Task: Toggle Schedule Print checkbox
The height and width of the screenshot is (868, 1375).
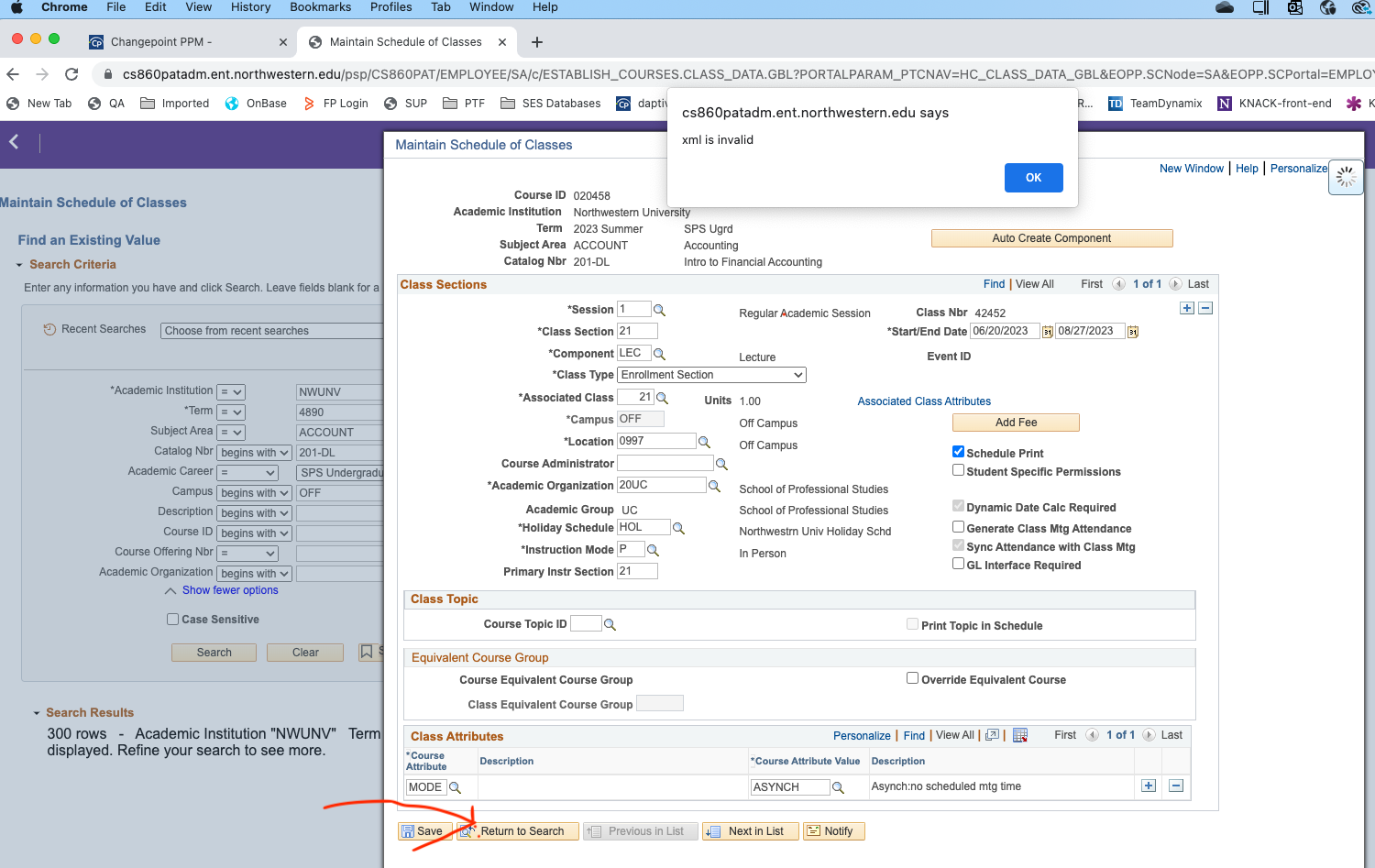Action: [958, 452]
